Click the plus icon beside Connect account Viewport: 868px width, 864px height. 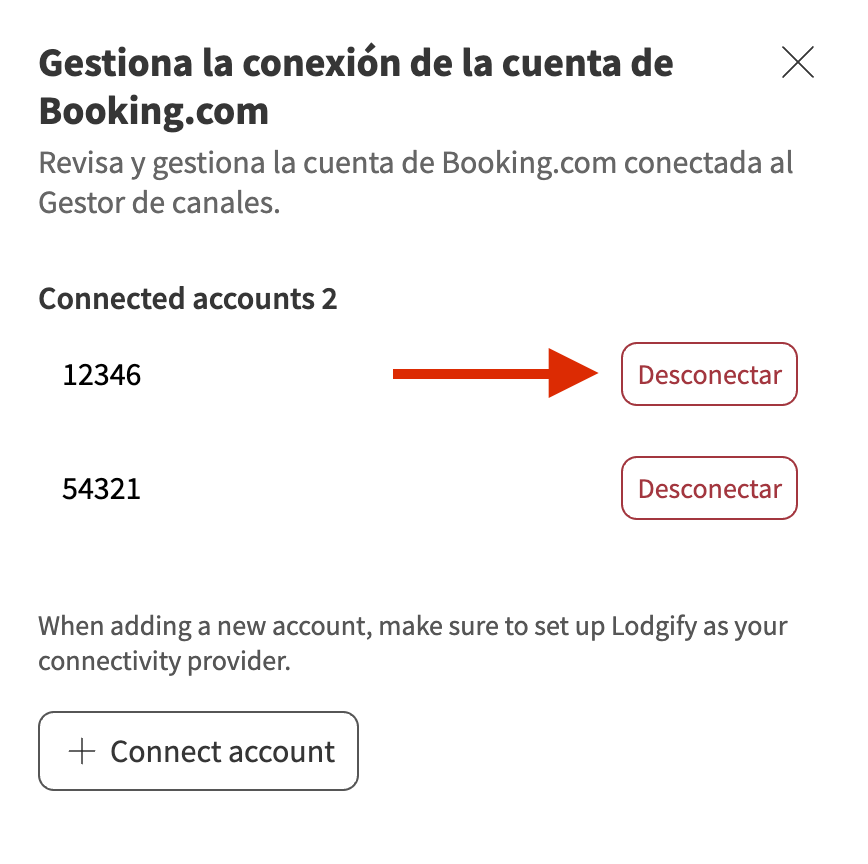coord(81,752)
